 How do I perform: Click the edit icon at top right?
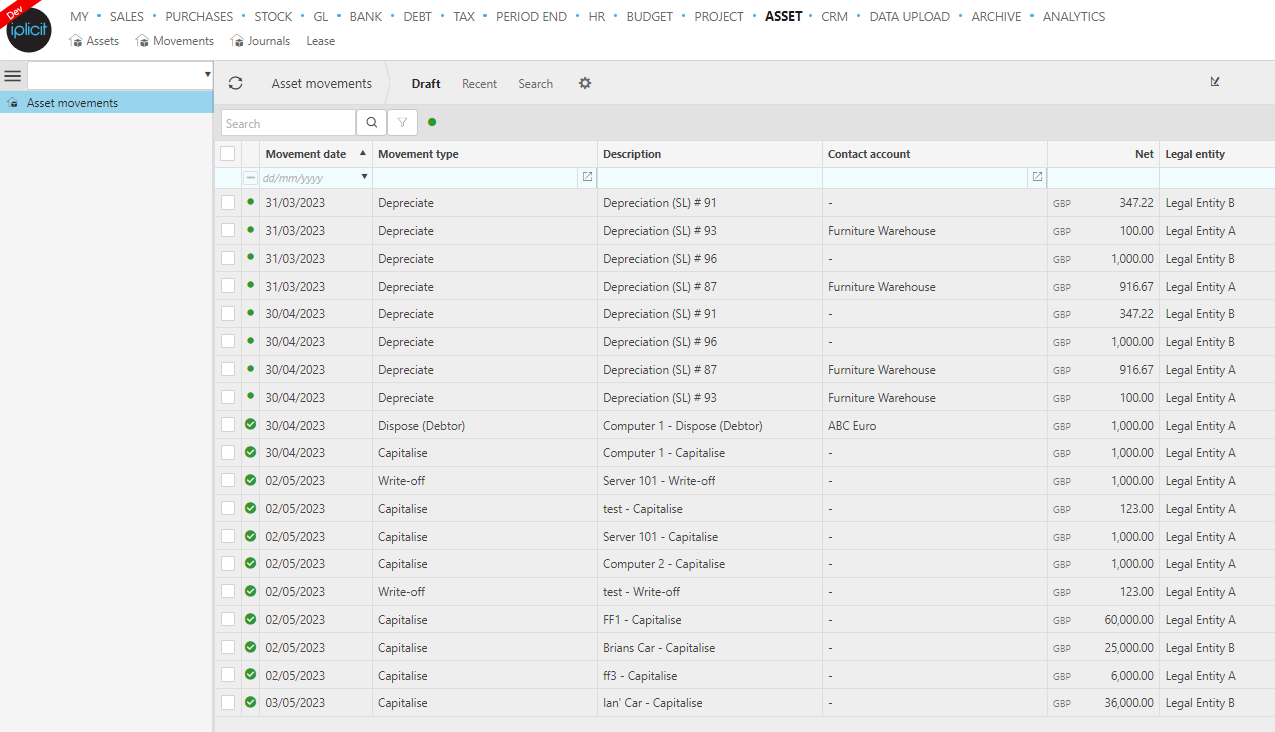1215,82
